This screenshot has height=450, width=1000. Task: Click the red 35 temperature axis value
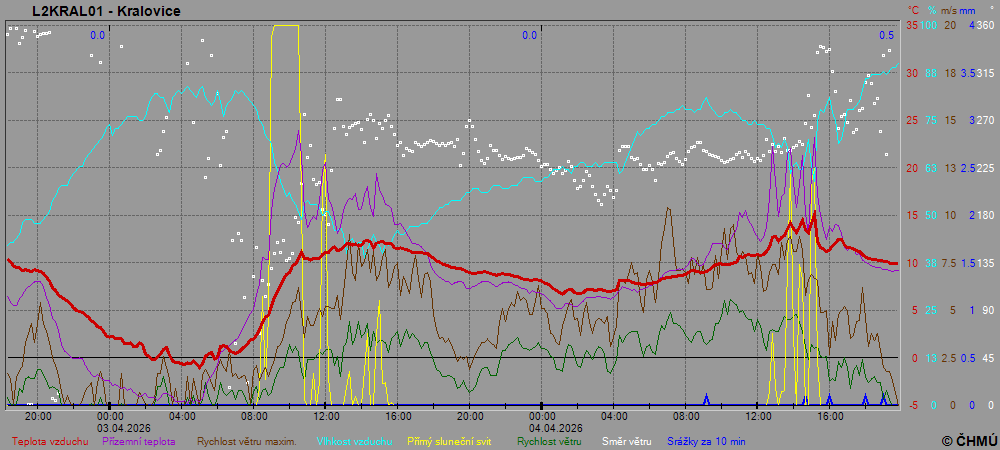tap(911, 25)
